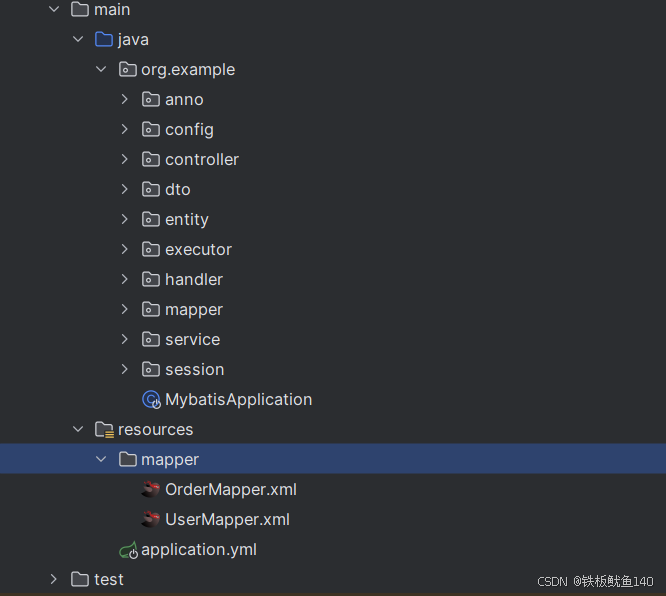Select the highlighted mapper folder name
Viewport: 666px width, 596px height.
pyautogui.click(x=170, y=460)
